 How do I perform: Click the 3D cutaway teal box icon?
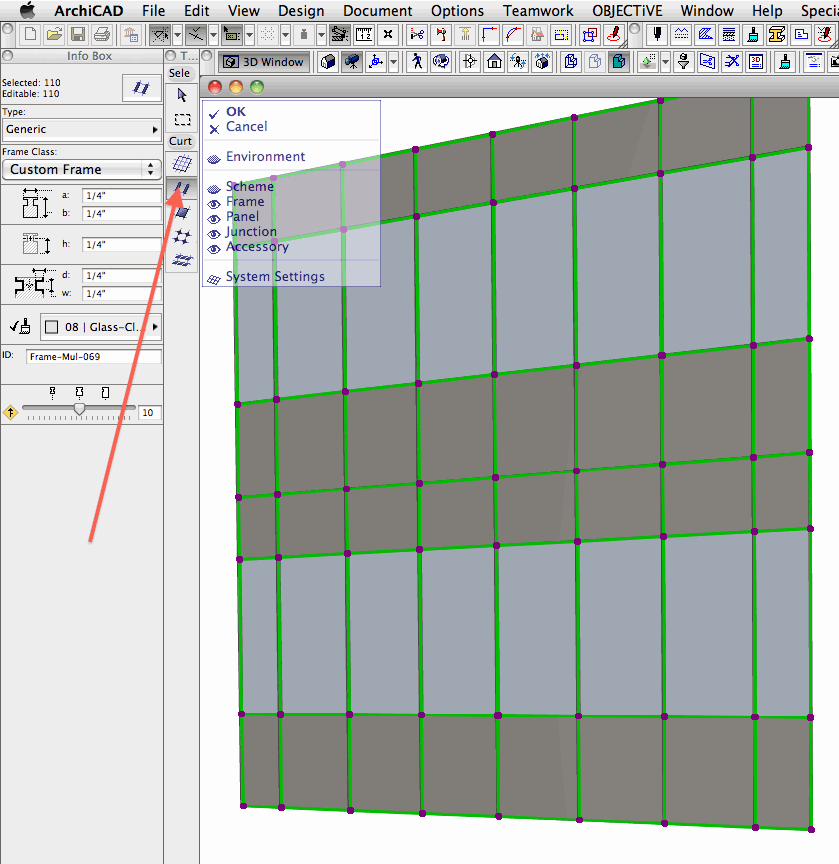click(619, 62)
